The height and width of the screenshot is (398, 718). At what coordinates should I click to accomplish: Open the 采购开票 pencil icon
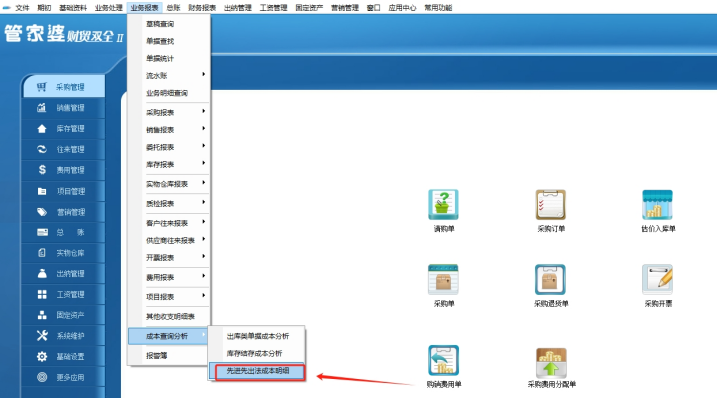(x=658, y=279)
